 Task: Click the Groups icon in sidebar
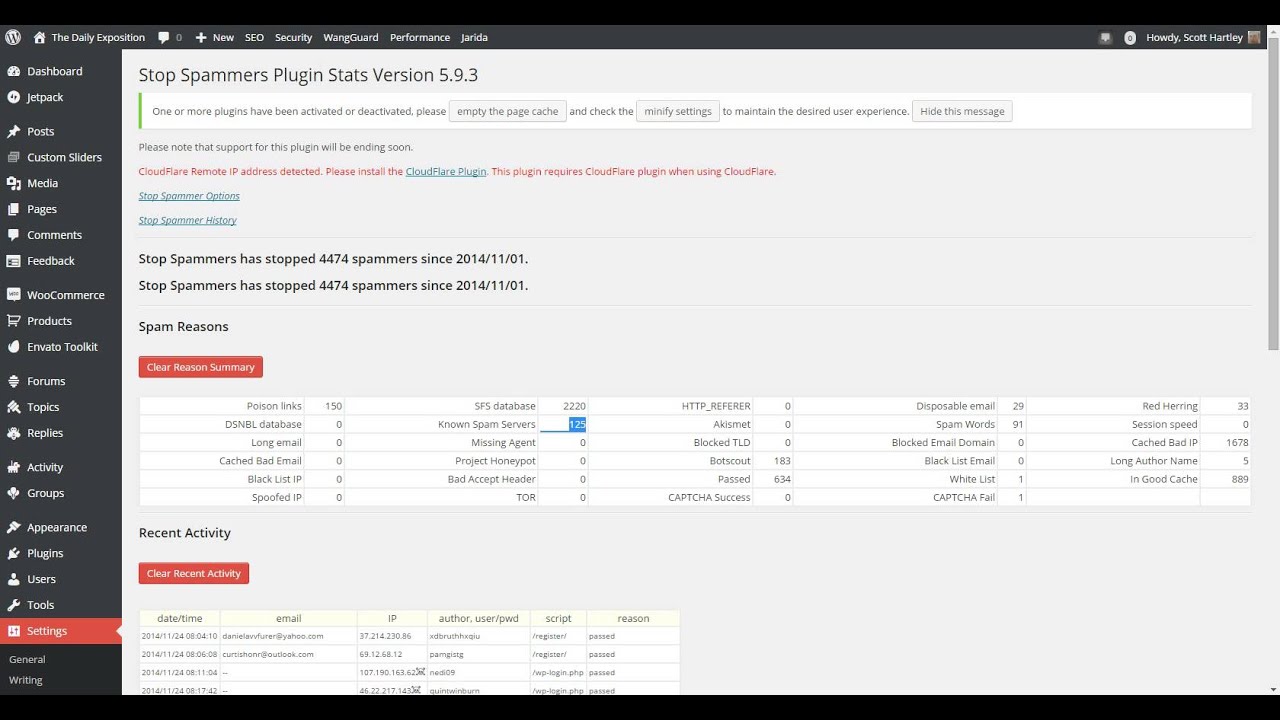pyautogui.click(x=13, y=493)
